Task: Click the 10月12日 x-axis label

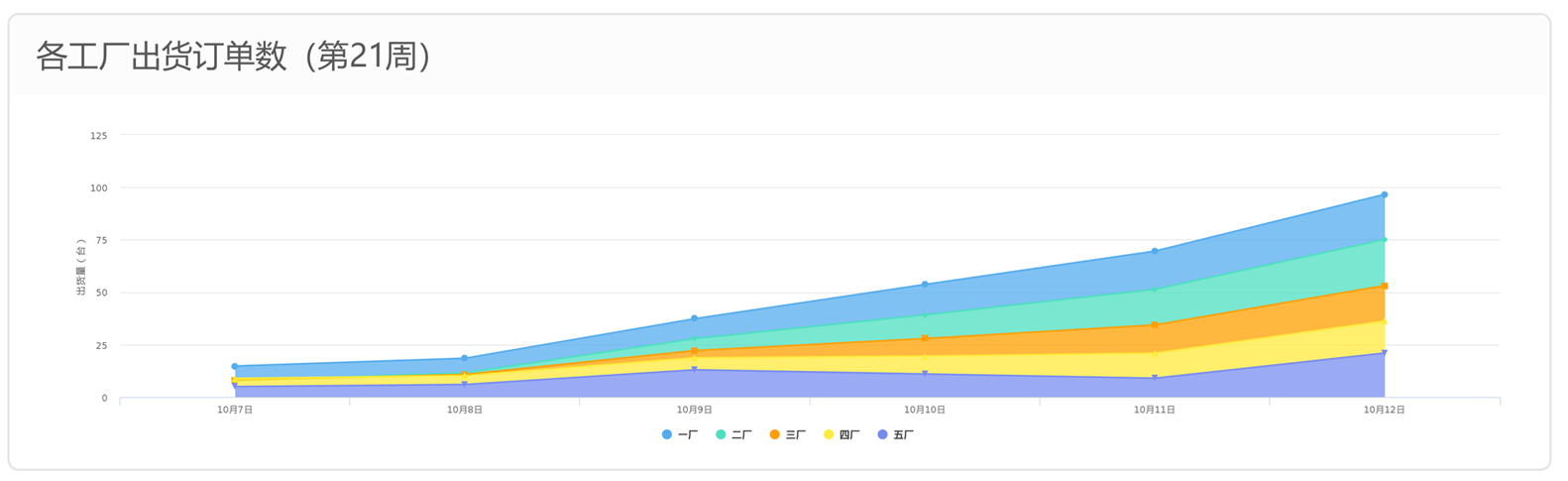Action: pos(1385,410)
